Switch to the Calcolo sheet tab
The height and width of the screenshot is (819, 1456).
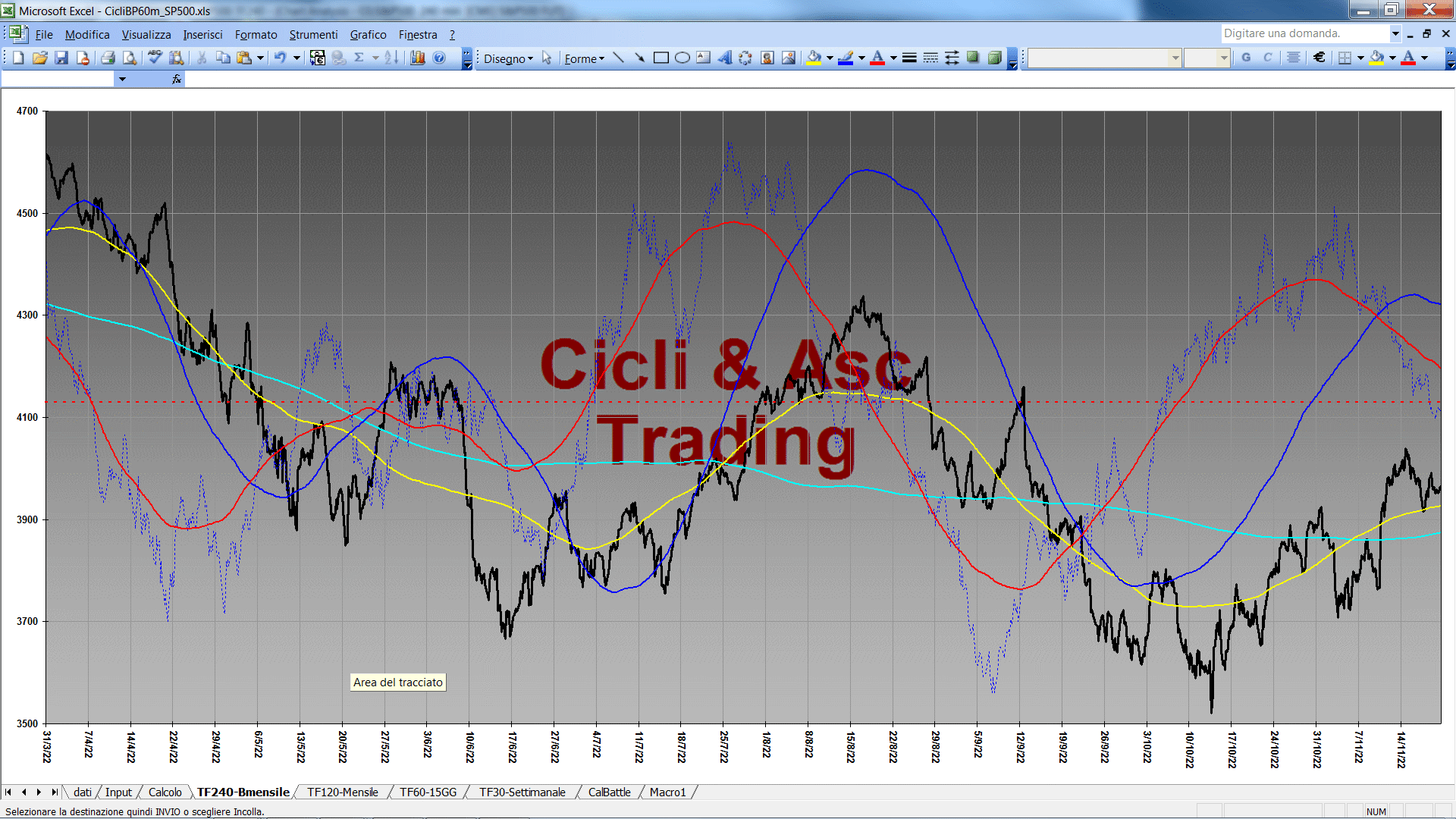tap(165, 792)
